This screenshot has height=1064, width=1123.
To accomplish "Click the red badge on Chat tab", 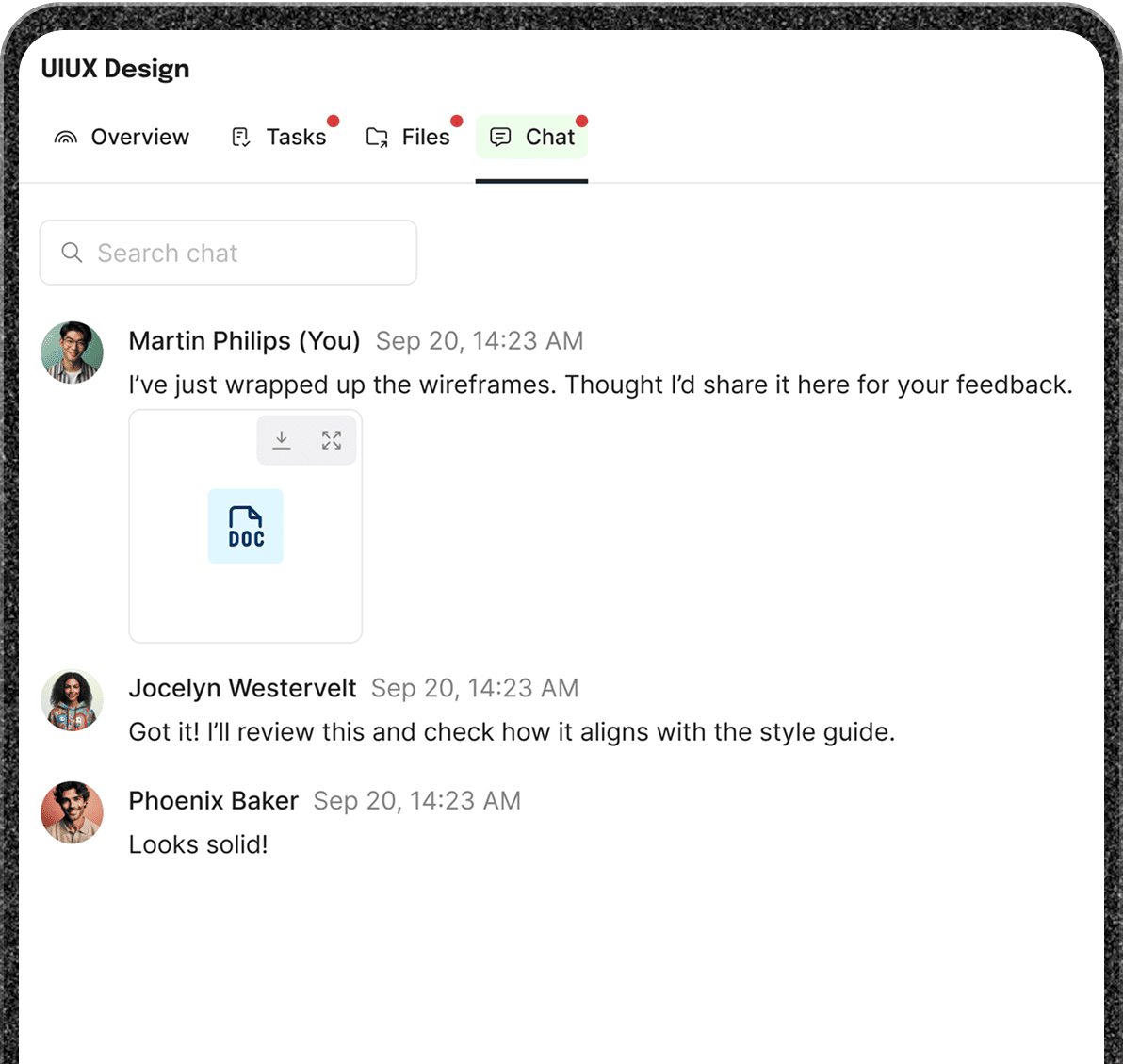I will click(x=581, y=121).
